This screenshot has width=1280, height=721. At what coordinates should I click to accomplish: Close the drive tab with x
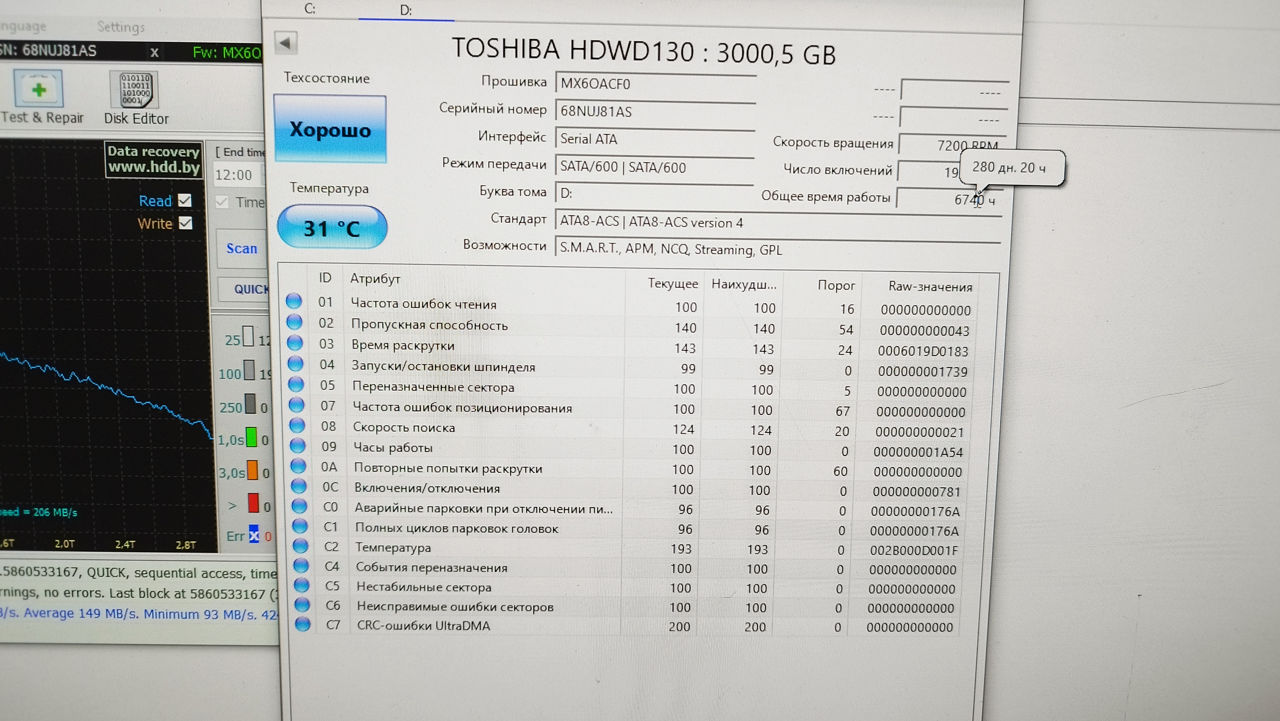[x=154, y=52]
